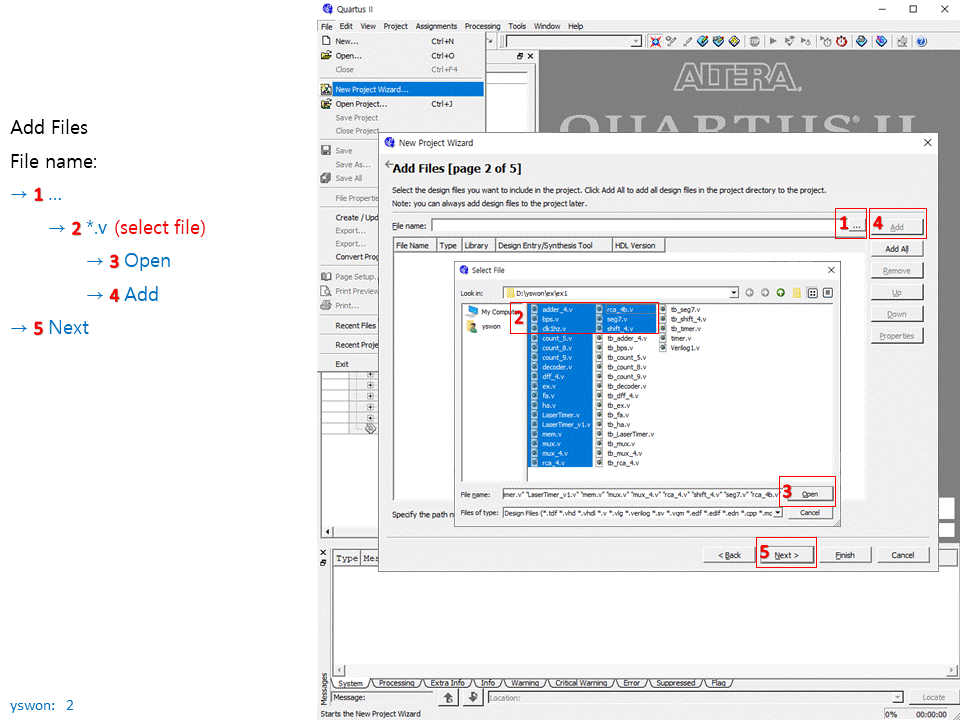The width and height of the screenshot is (960, 720).
Task: Switch to the Suppressed messages tab
Action: (x=675, y=683)
